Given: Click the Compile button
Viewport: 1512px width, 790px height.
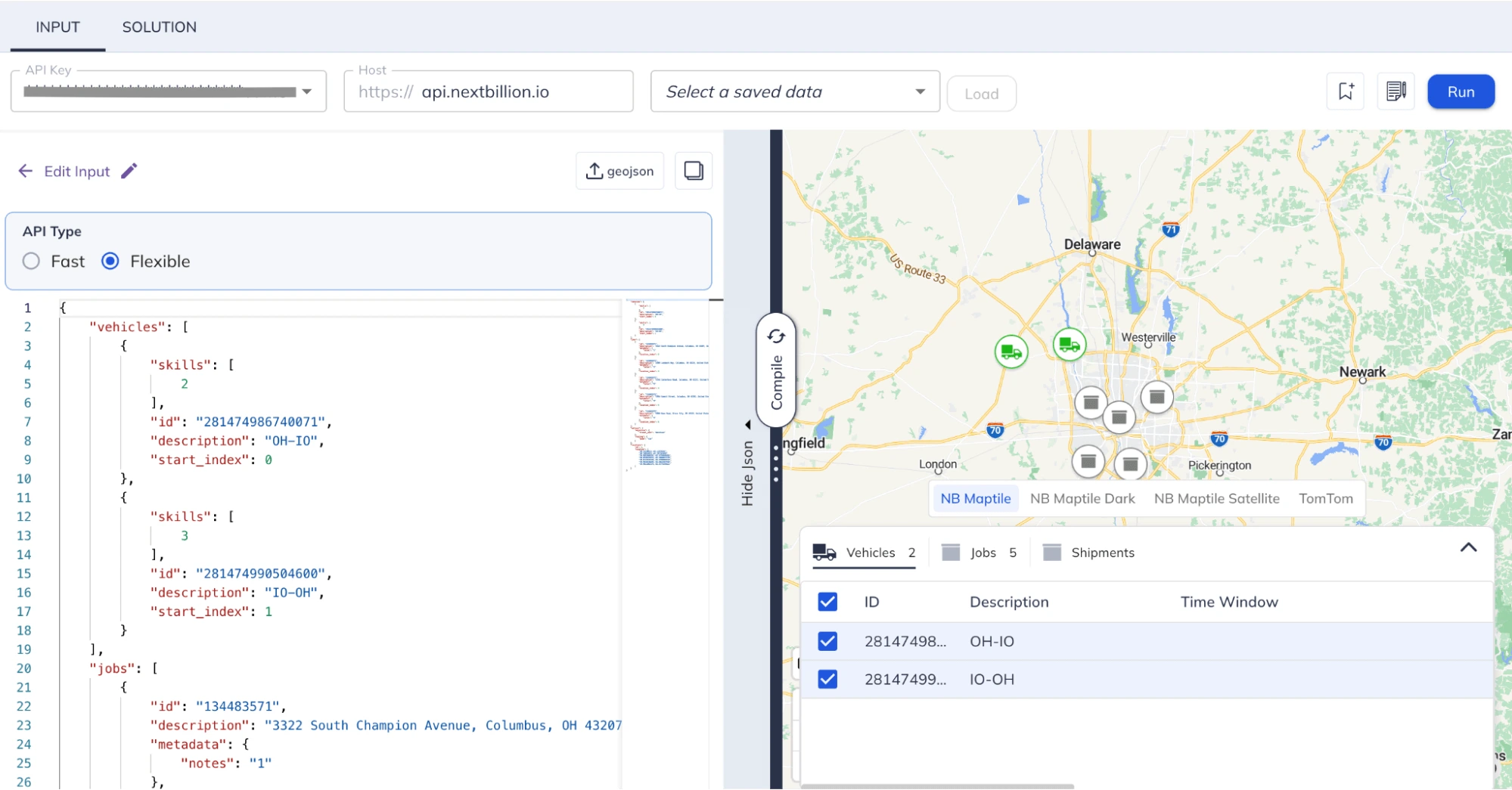Looking at the screenshot, I should [x=776, y=370].
